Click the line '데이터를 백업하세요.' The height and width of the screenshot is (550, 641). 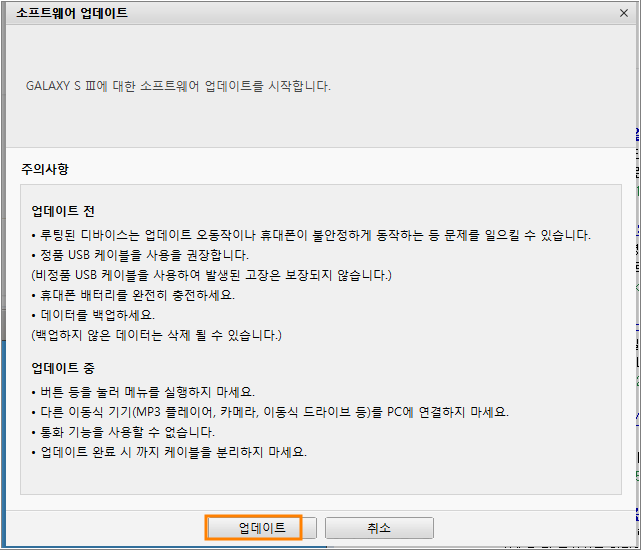coord(93,315)
